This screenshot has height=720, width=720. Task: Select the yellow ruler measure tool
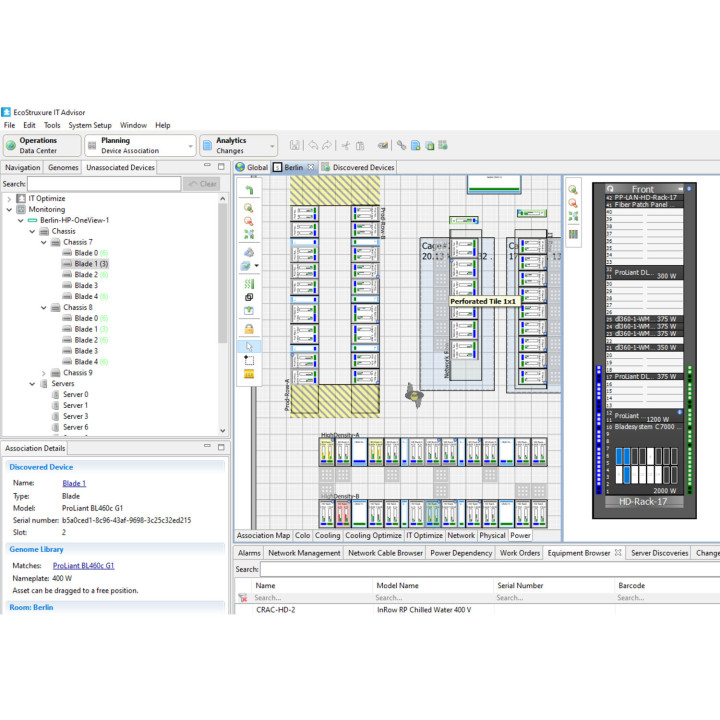coord(249,374)
